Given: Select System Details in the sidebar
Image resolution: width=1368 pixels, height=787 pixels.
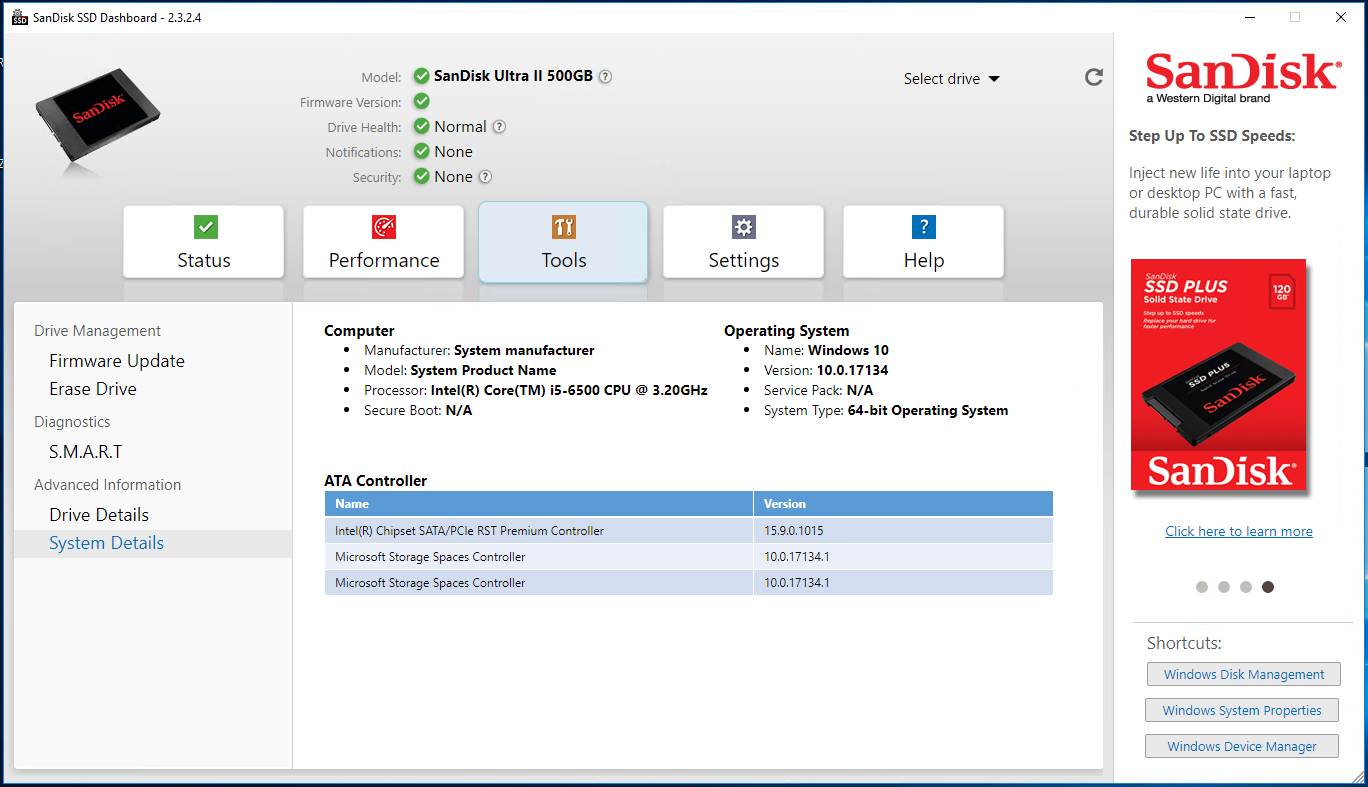Looking at the screenshot, I should click(x=153, y=543).
